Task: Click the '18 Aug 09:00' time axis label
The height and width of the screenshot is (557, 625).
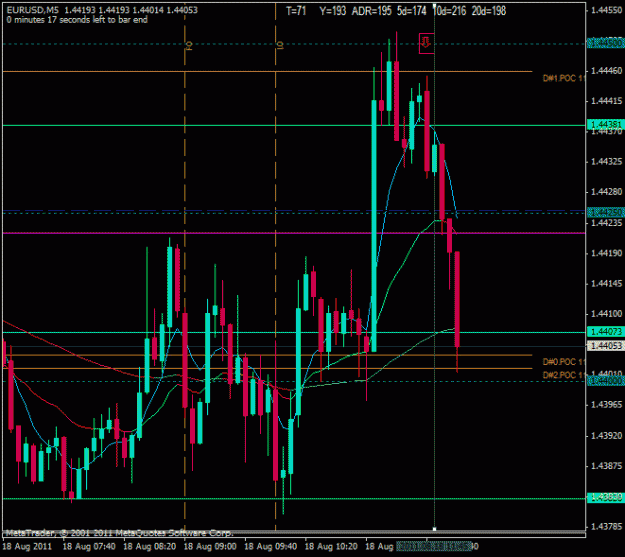Action: coord(210,546)
